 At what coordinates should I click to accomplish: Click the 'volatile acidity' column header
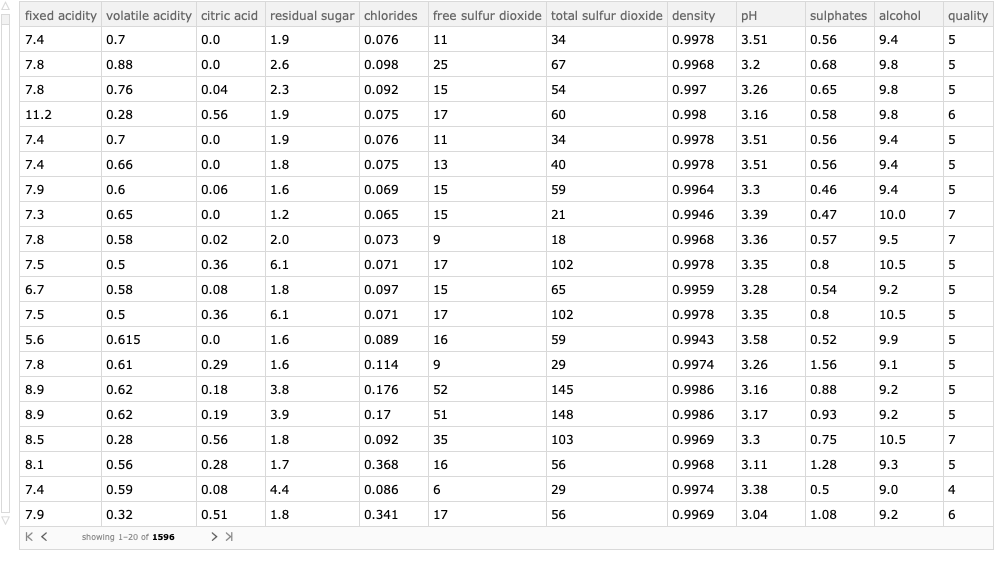pyautogui.click(x=148, y=15)
